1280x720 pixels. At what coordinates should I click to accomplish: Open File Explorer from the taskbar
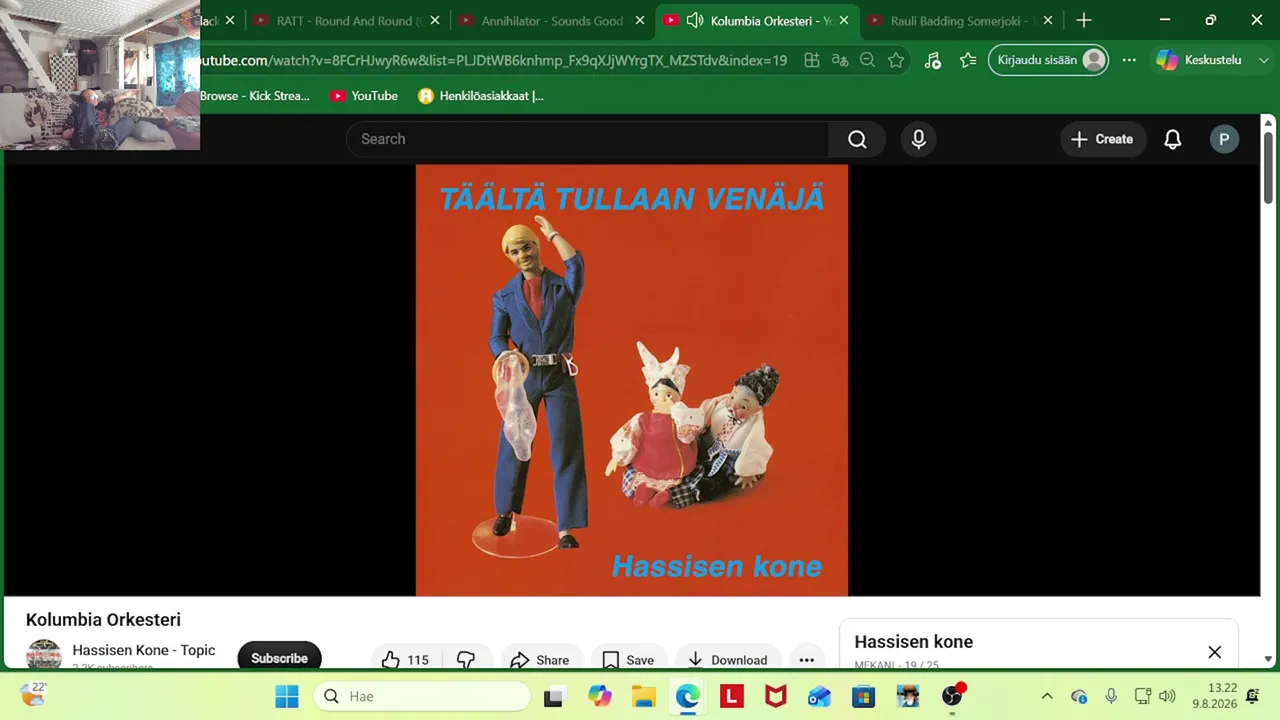[643, 696]
